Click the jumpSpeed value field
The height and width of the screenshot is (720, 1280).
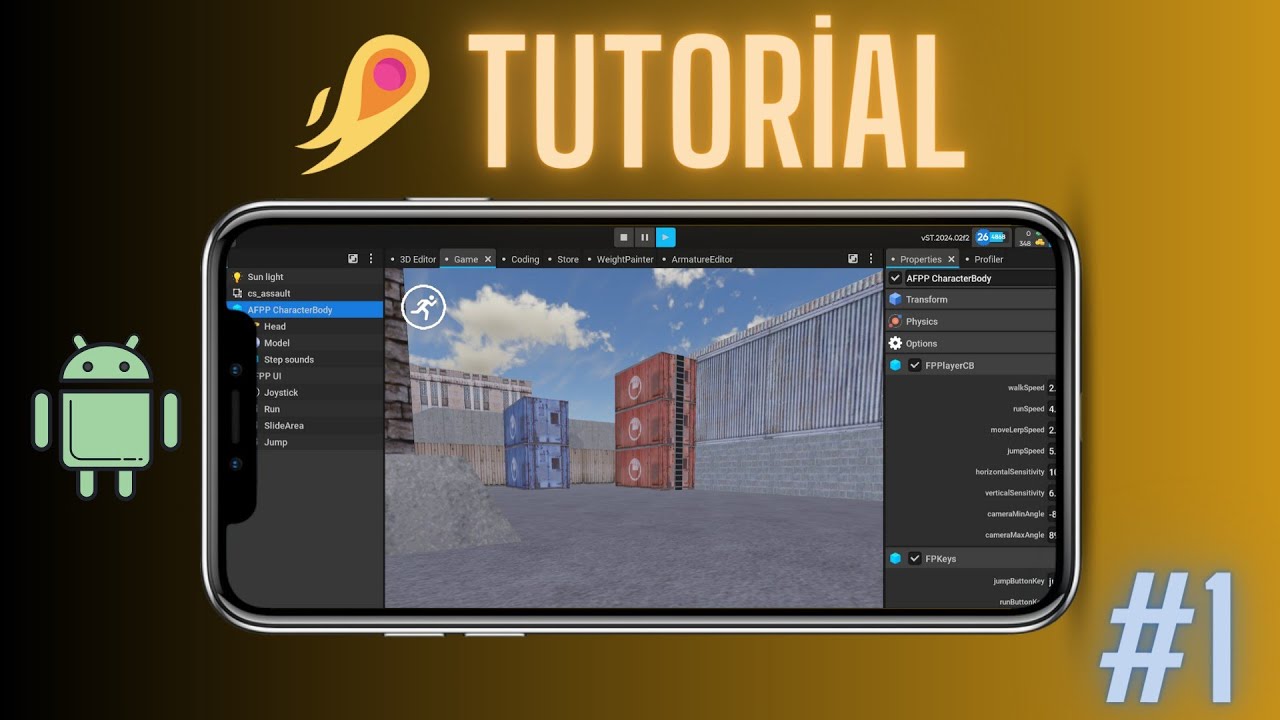click(x=1051, y=451)
